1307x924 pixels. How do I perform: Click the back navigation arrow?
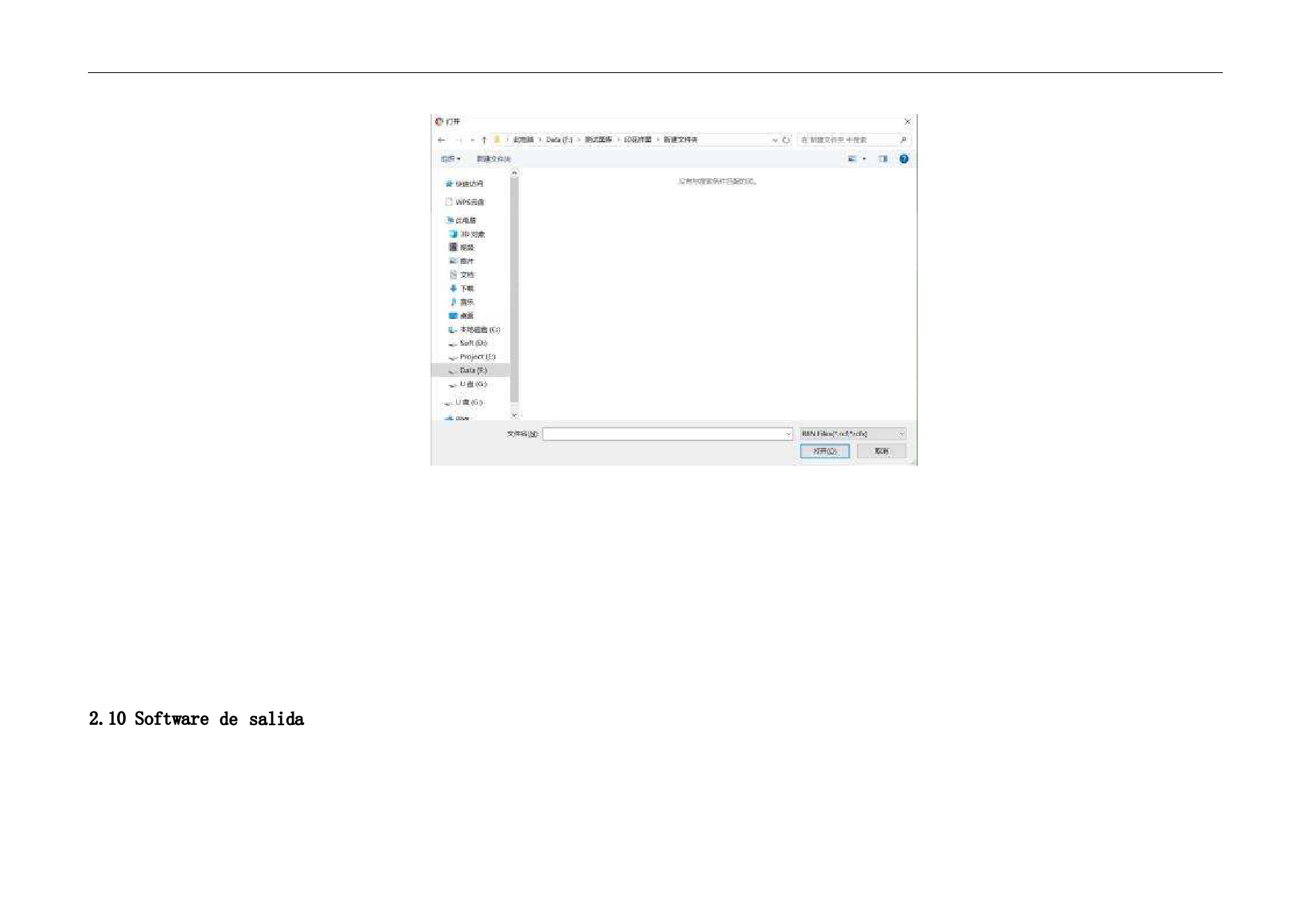tap(441, 140)
